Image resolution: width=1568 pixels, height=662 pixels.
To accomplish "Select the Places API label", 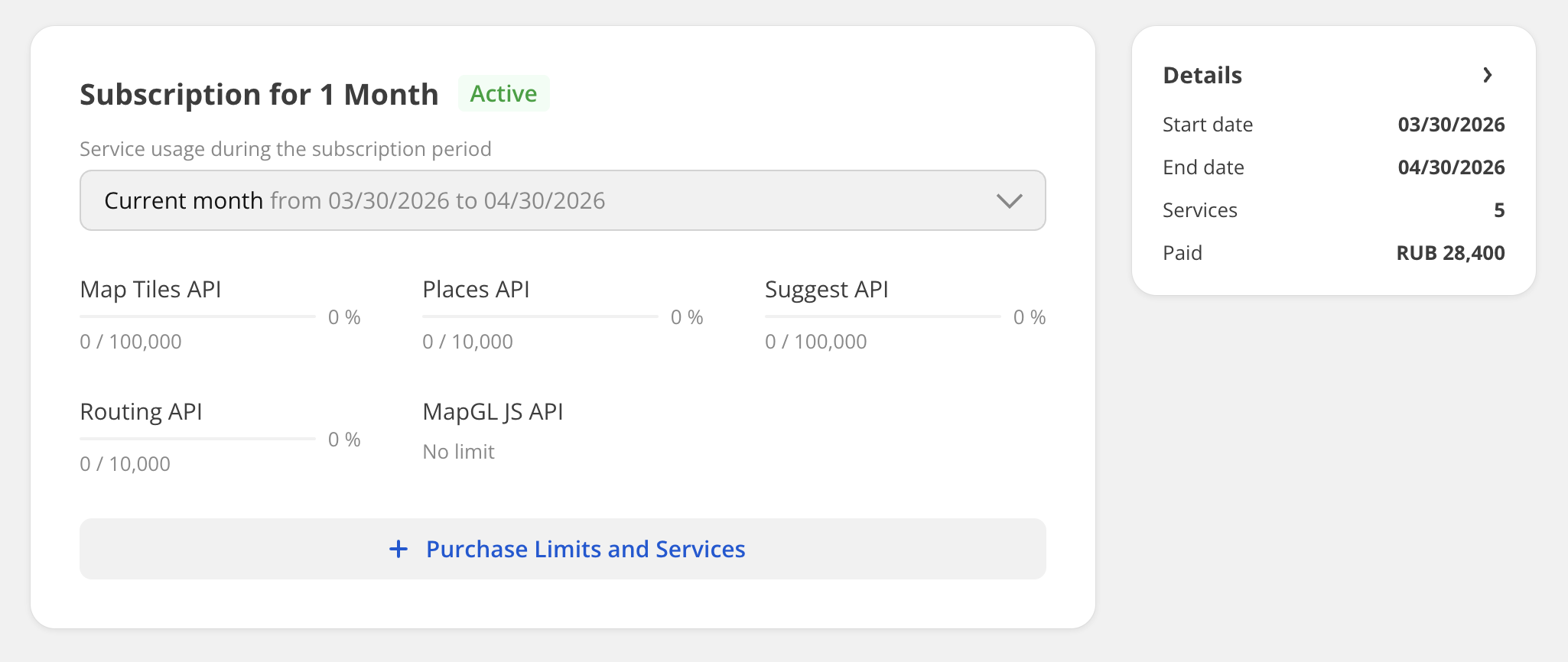I will (x=476, y=290).
